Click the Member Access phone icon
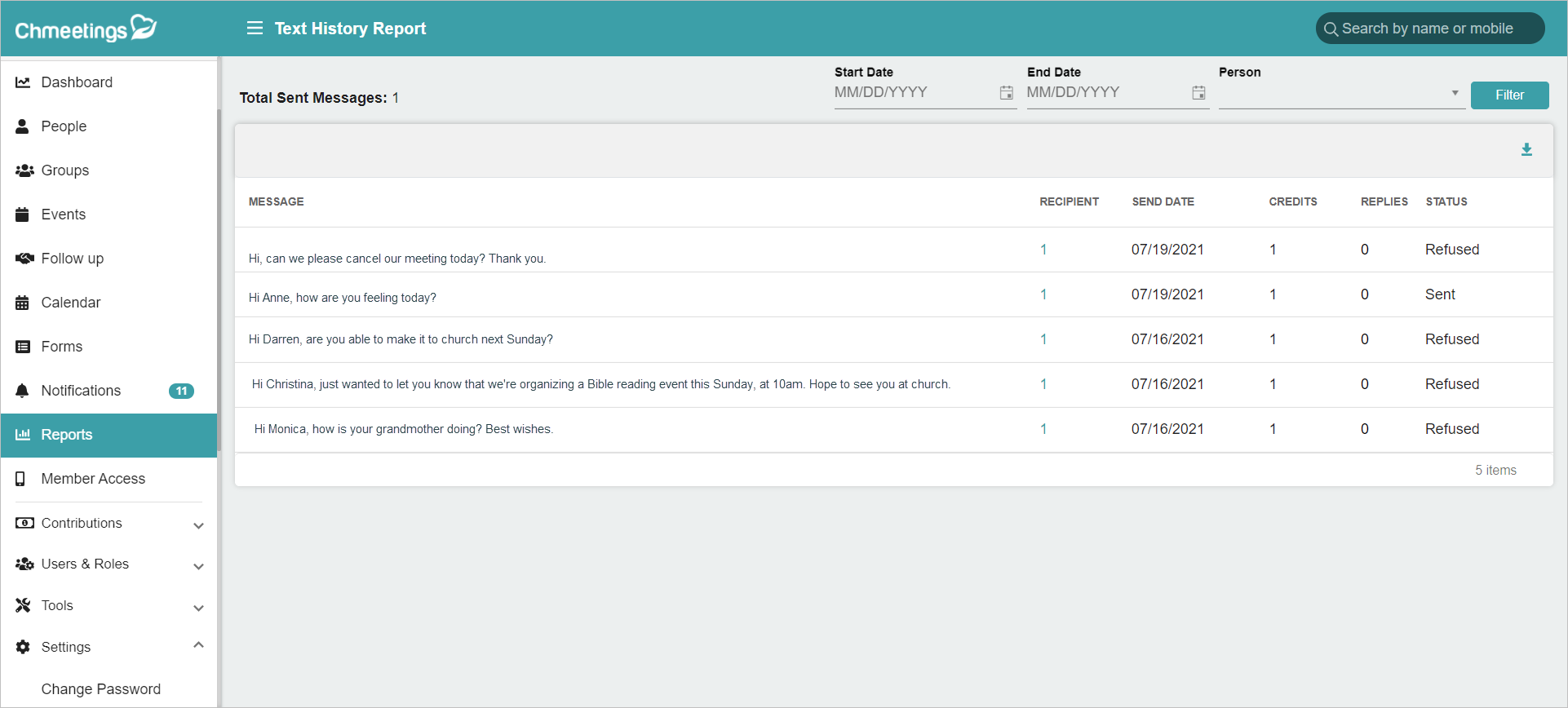 [20, 479]
